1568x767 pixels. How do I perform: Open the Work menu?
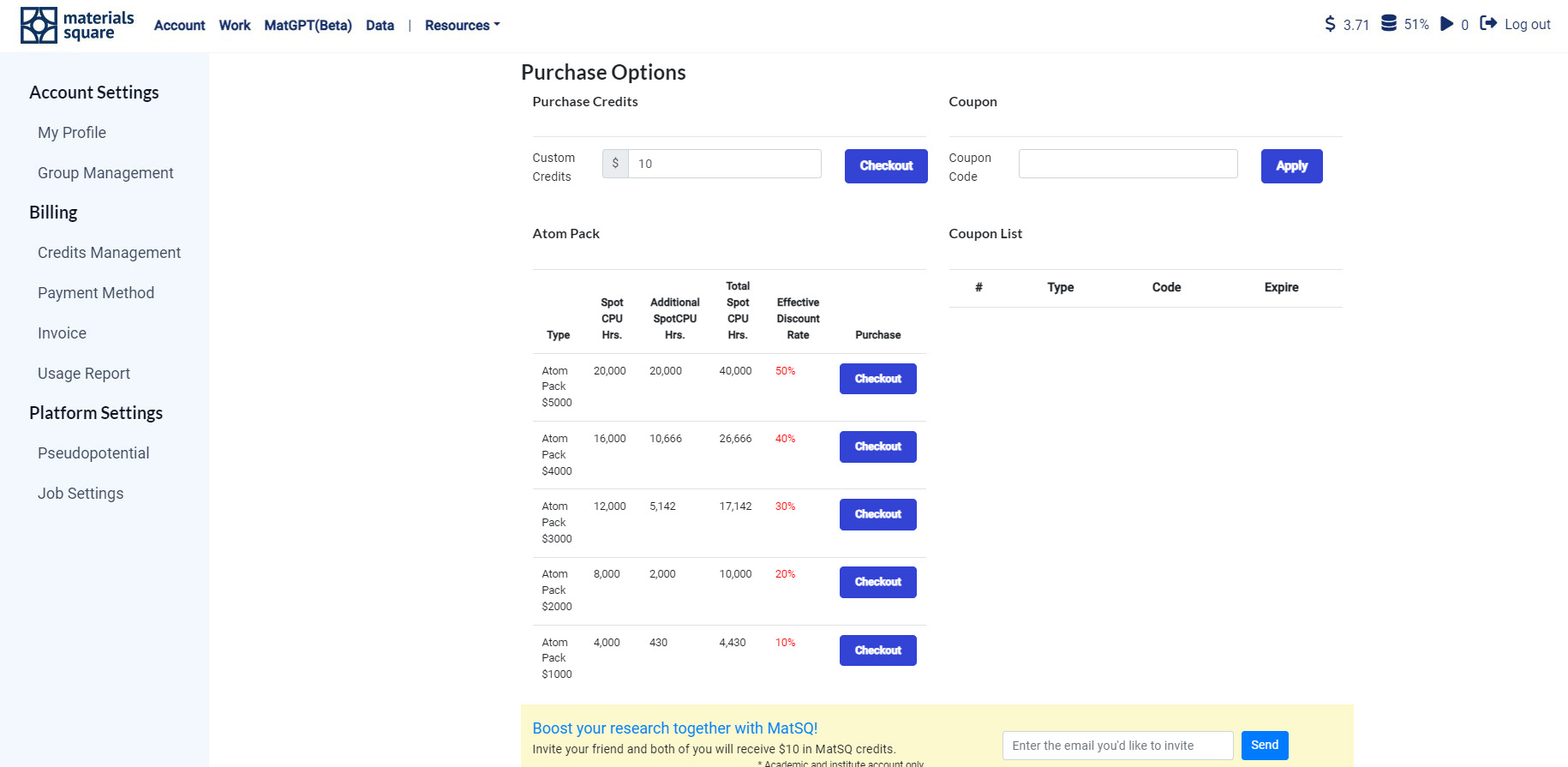[x=235, y=26]
